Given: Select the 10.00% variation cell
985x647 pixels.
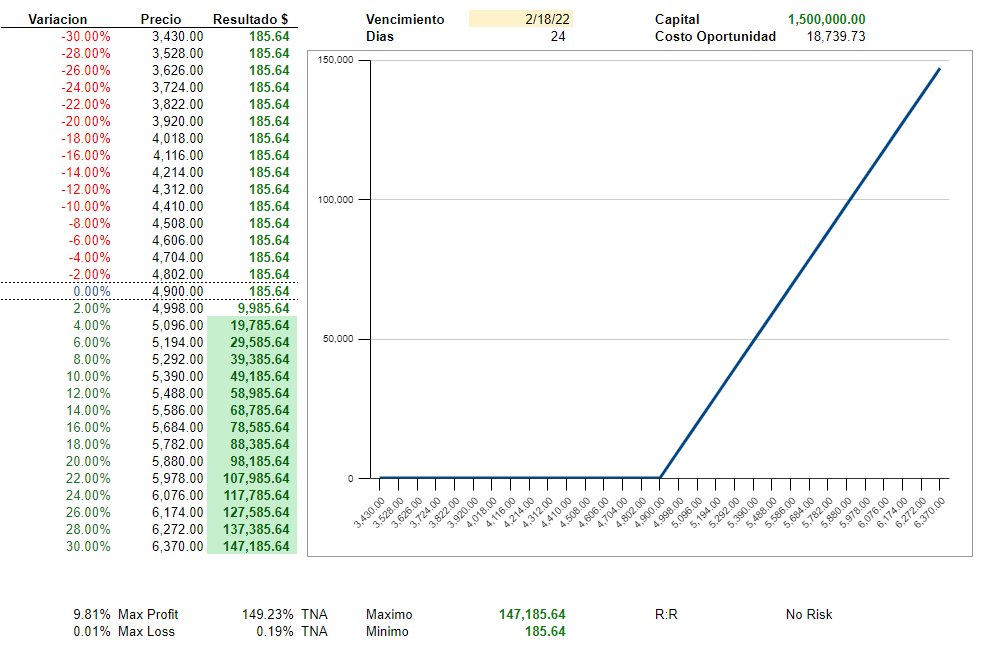Looking at the screenshot, I should pos(89,376).
